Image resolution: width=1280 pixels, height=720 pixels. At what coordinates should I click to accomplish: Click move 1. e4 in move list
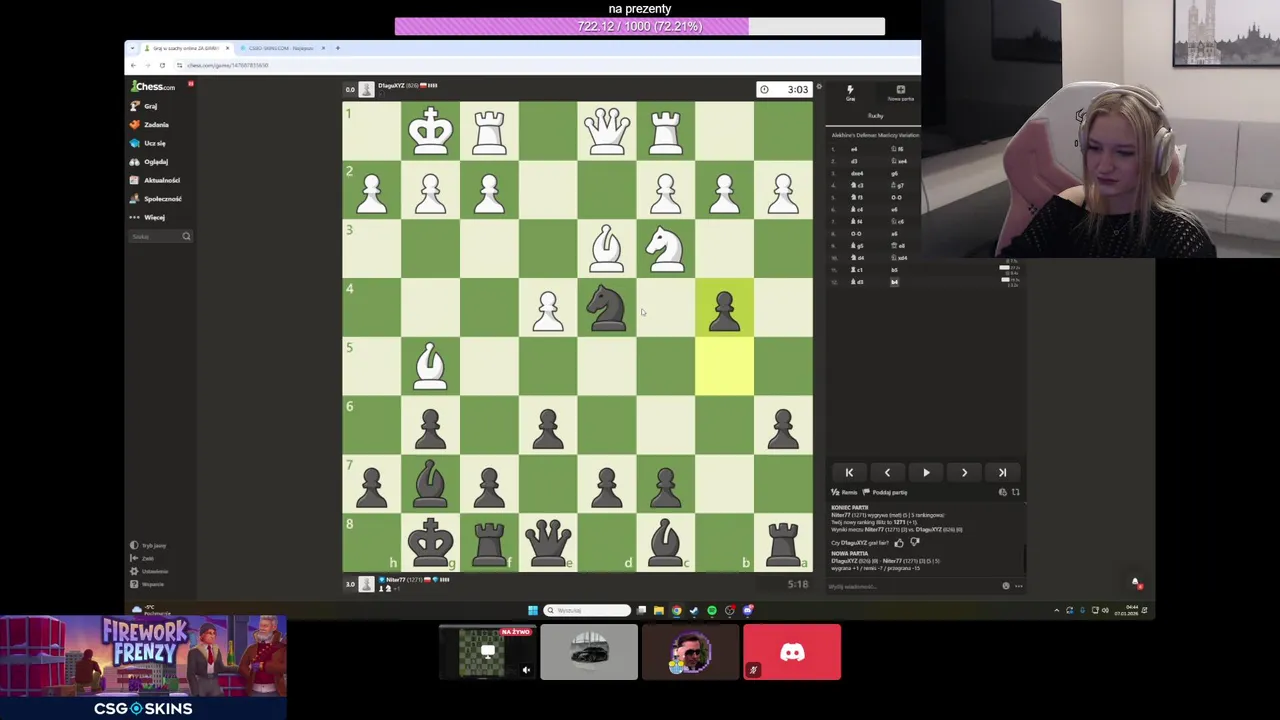point(854,149)
